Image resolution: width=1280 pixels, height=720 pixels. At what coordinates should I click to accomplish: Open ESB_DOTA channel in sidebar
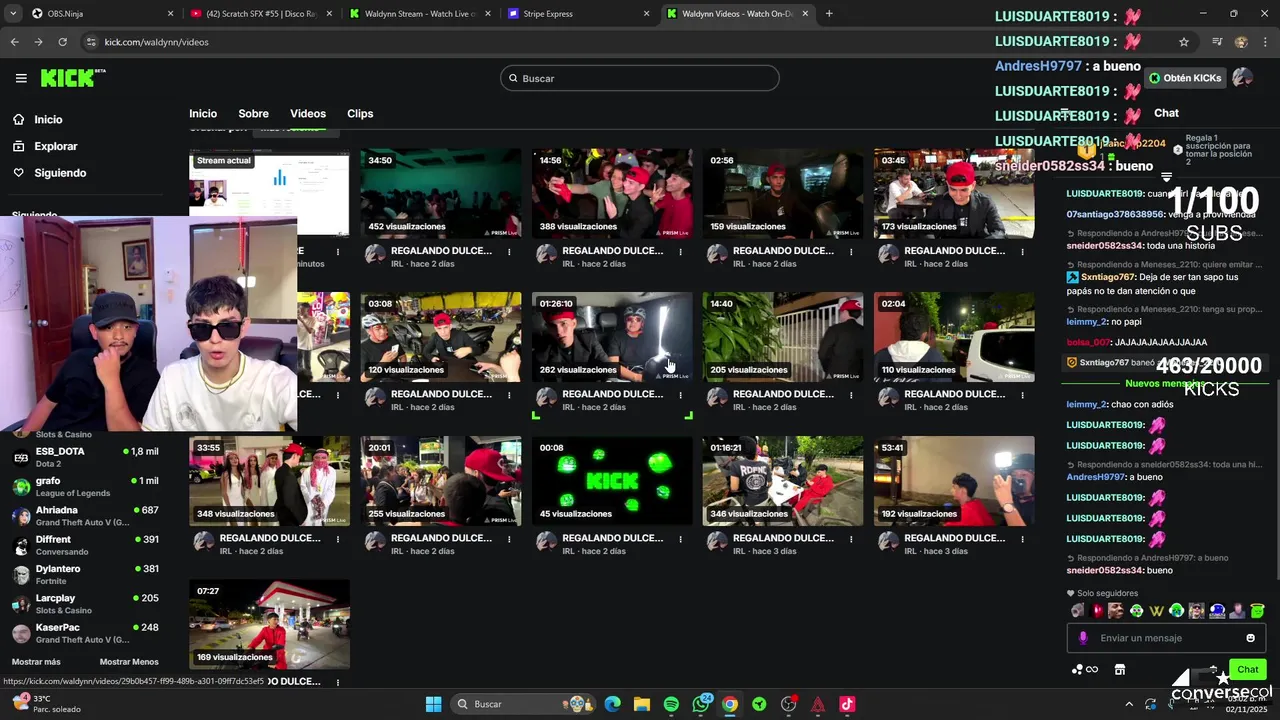(85, 457)
